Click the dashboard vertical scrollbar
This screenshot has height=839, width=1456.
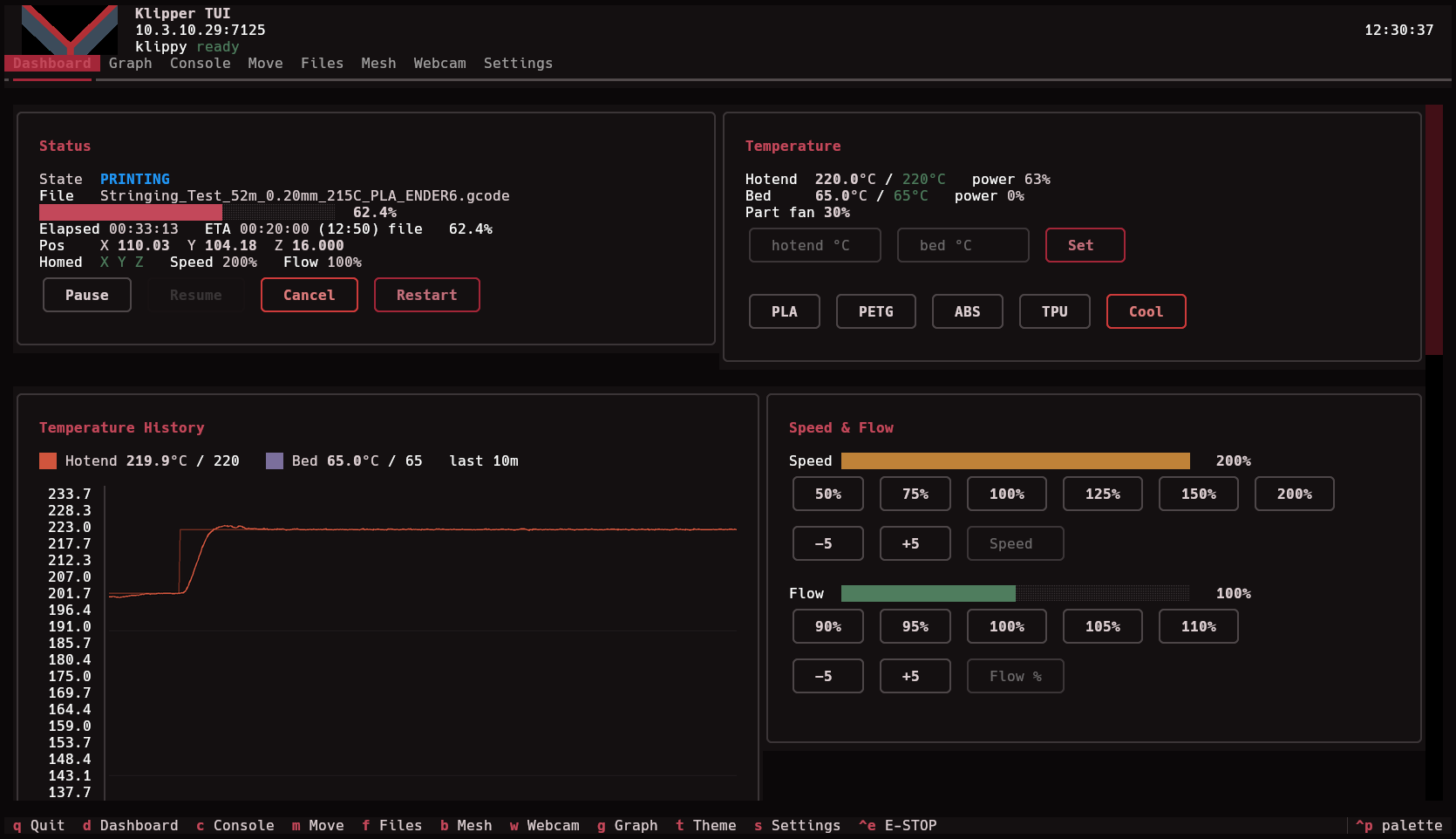point(1434,453)
